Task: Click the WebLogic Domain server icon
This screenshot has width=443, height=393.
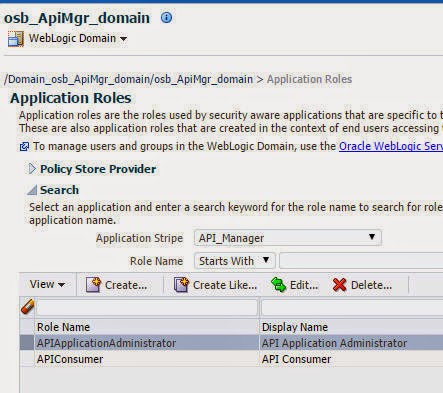Action: [16, 38]
